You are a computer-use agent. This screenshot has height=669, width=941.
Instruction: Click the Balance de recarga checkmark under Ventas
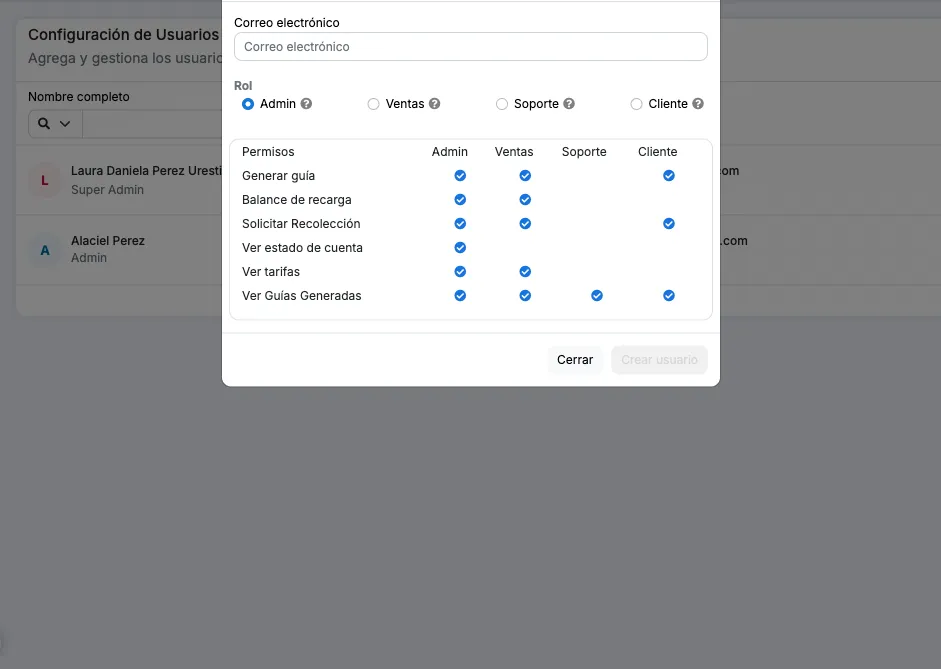tap(525, 200)
